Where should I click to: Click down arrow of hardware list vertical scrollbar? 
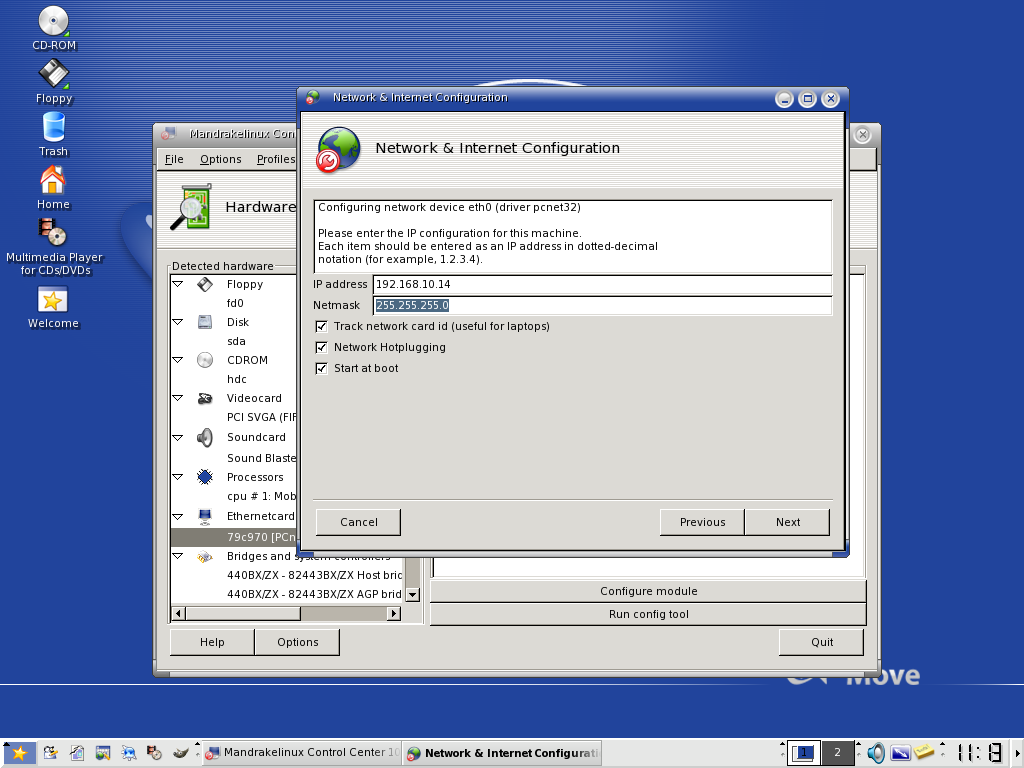click(413, 594)
